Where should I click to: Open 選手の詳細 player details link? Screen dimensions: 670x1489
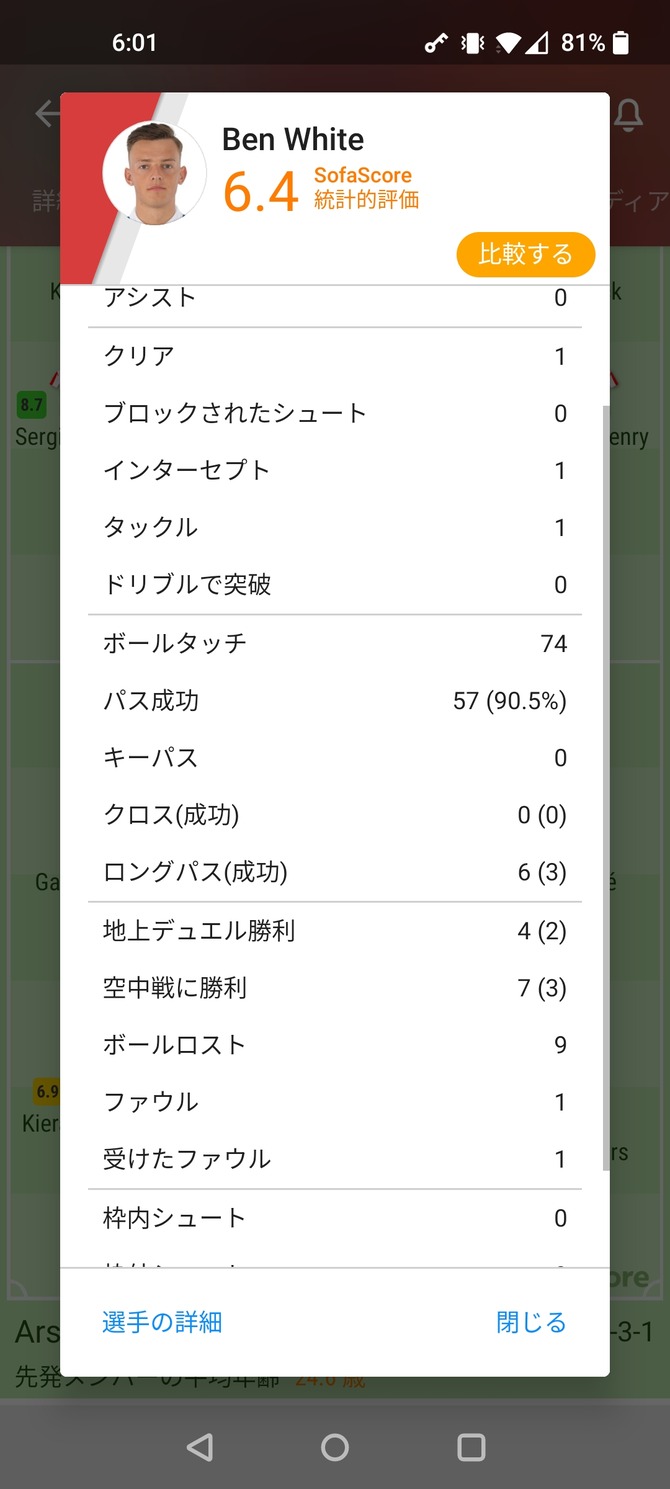pyautogui.click(x=162, y=1322)
